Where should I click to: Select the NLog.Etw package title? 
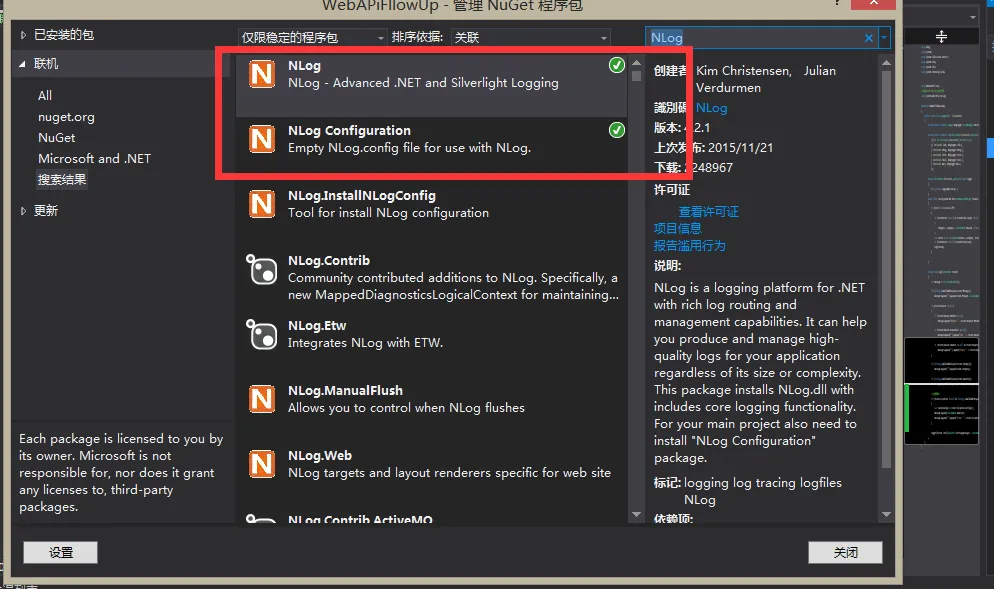click(x=317, y=326)
